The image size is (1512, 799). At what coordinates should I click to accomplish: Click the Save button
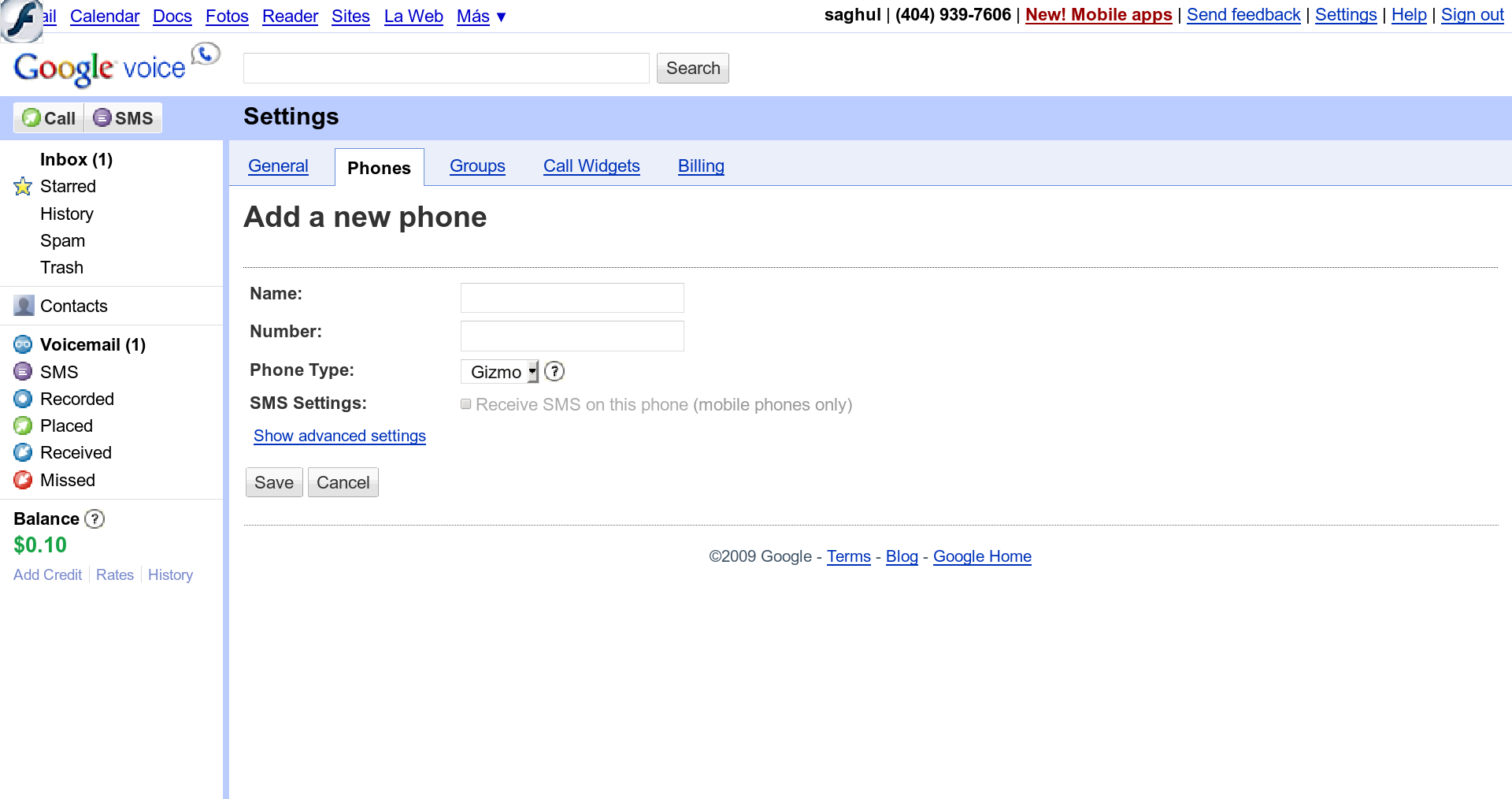[274, 482]
